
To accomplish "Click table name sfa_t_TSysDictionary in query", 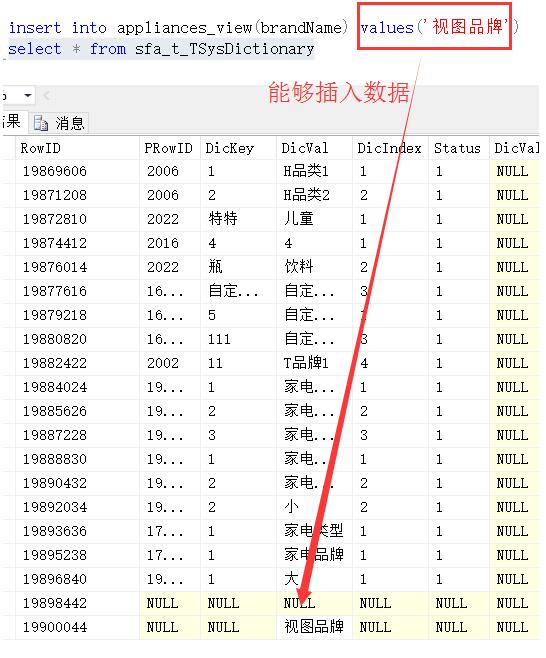I will (x=224, y=50).
